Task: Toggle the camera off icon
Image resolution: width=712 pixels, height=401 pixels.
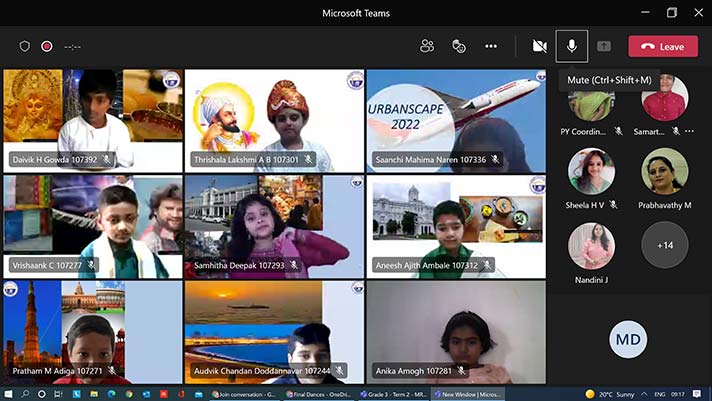Action: click(x=540, y=46)
